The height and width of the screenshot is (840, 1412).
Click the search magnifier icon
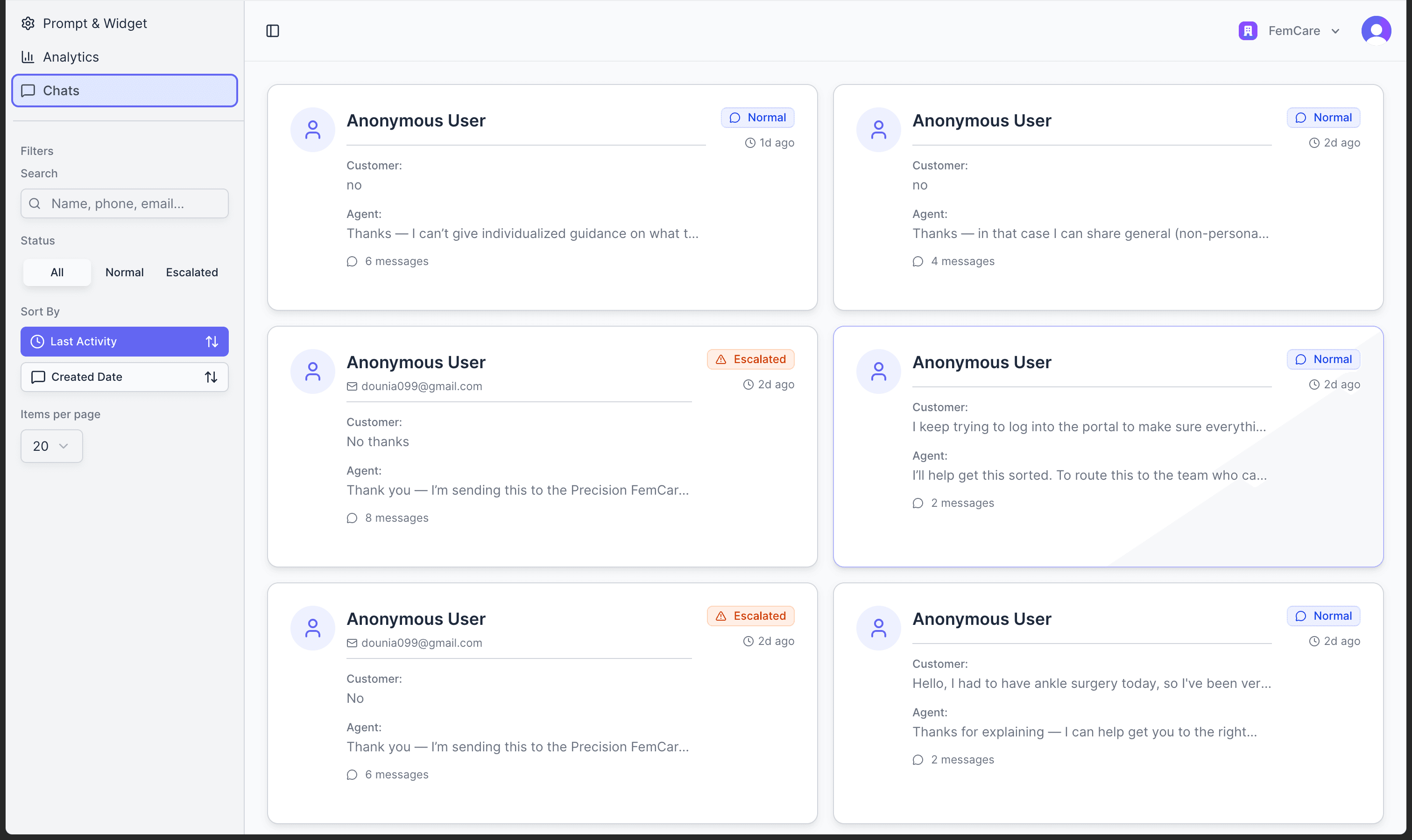35,203
